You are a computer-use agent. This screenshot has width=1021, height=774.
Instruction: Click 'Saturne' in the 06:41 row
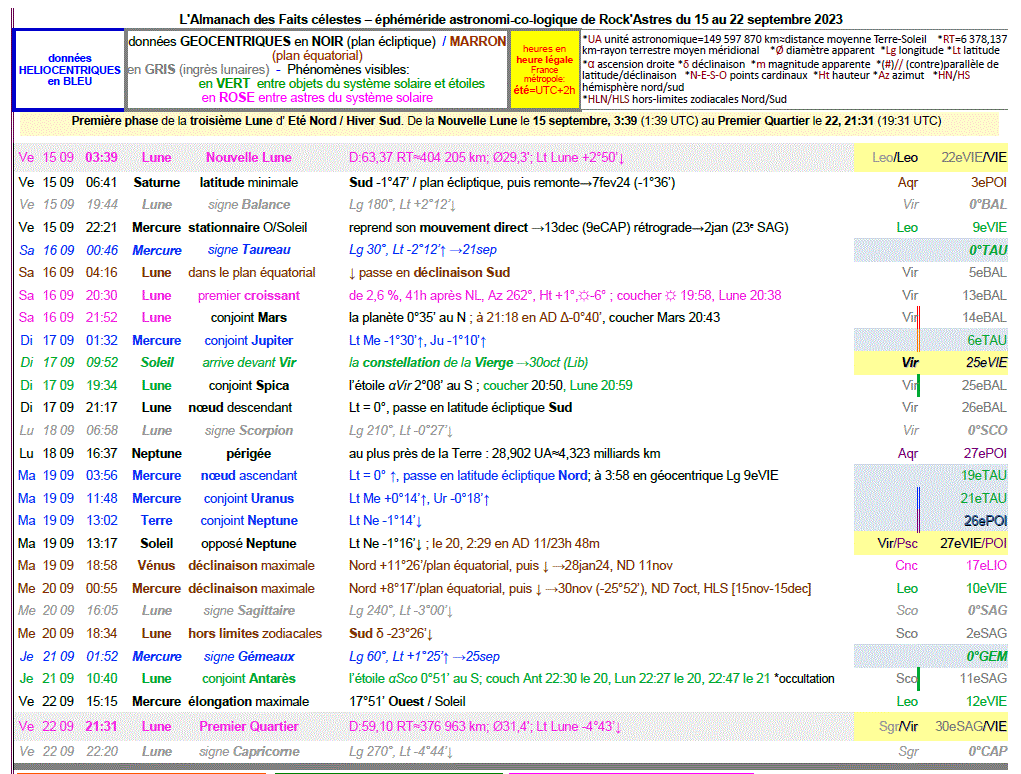156,182
